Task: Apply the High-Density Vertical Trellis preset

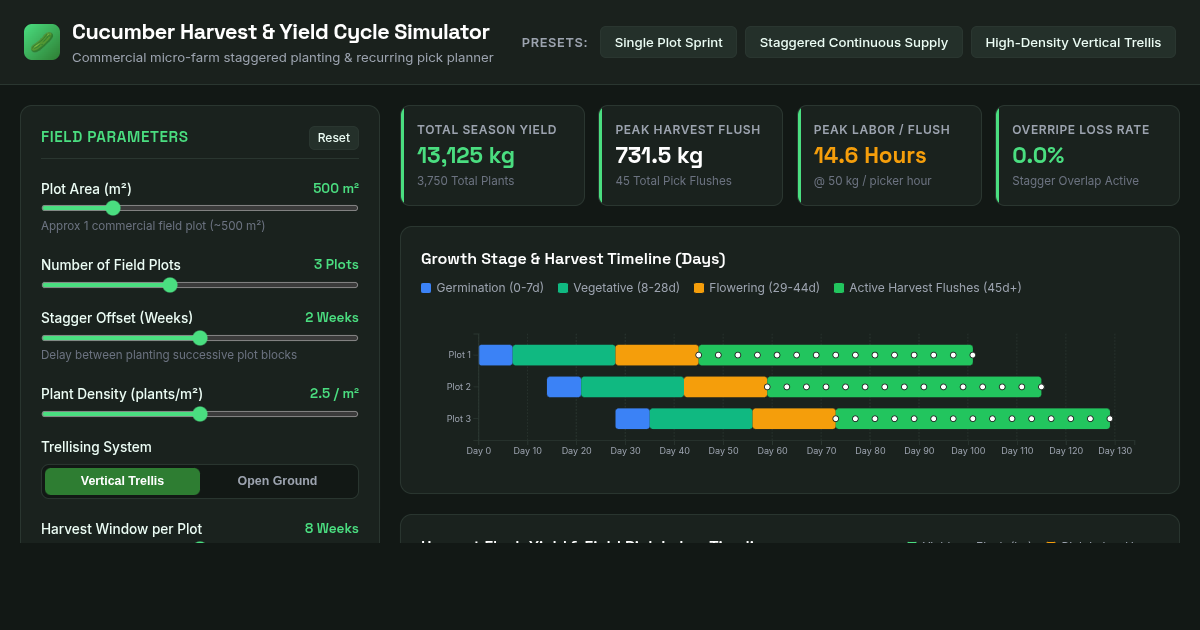Action: coord(1073,42)
